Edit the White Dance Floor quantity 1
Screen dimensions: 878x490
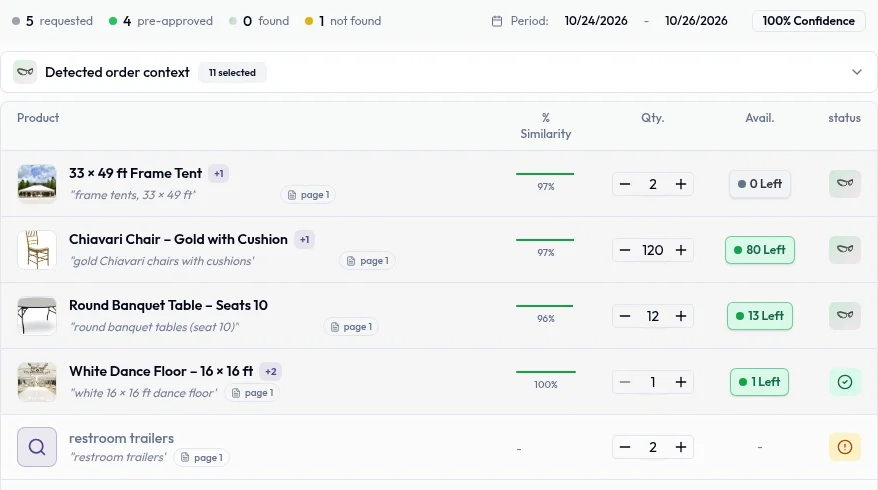click(652, 382)
